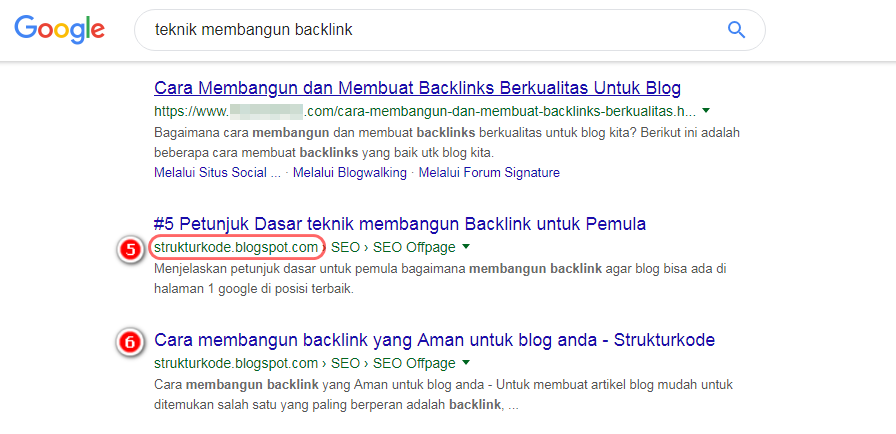The image size is (896, 434).
Task: Click the search field containing 'teknik membangun backlink'
Action: click(x=449, y=30)
